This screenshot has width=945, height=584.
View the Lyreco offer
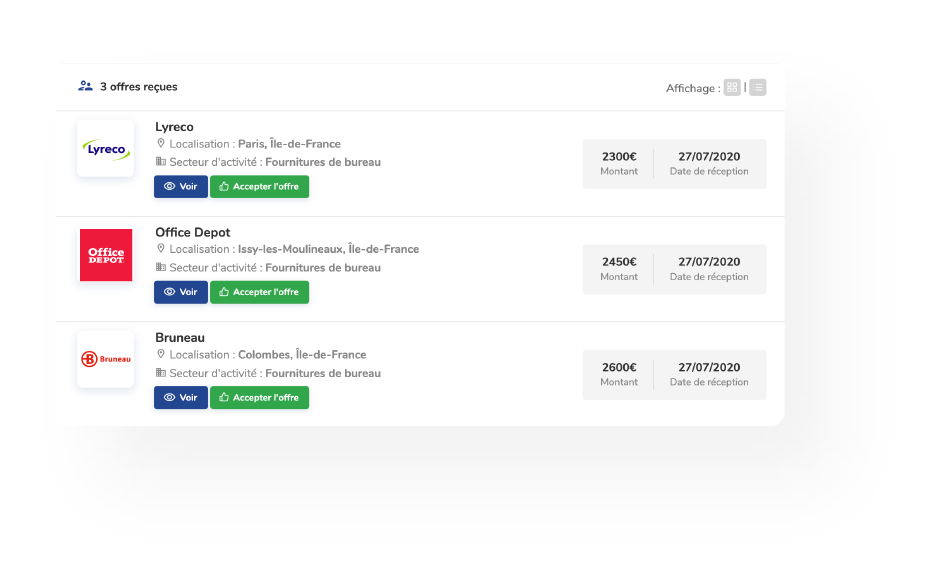181,187
